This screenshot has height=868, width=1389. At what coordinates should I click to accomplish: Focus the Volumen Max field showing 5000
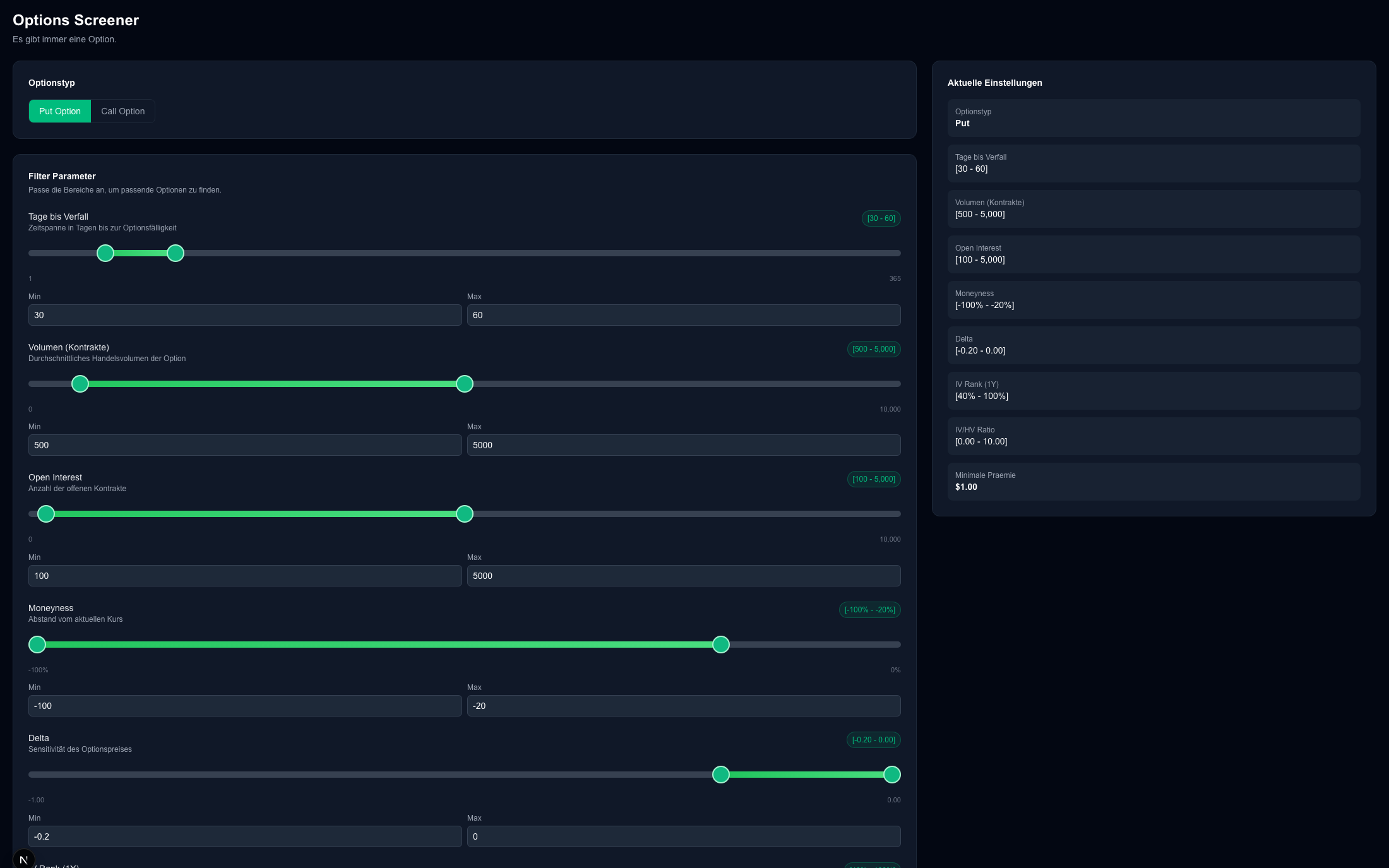(x=684, y=445)
